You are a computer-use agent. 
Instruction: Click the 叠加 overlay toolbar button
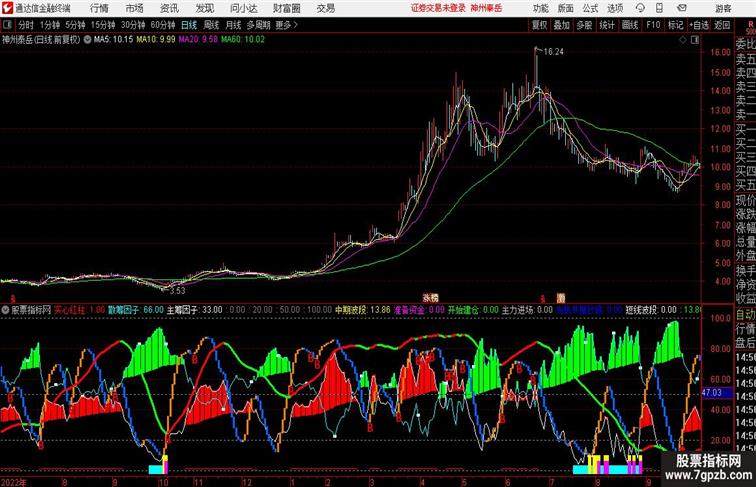562,25
